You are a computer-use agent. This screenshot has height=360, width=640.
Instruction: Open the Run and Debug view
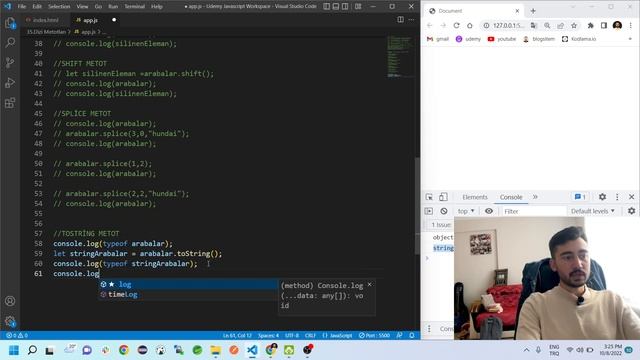(x=10, y=82)
